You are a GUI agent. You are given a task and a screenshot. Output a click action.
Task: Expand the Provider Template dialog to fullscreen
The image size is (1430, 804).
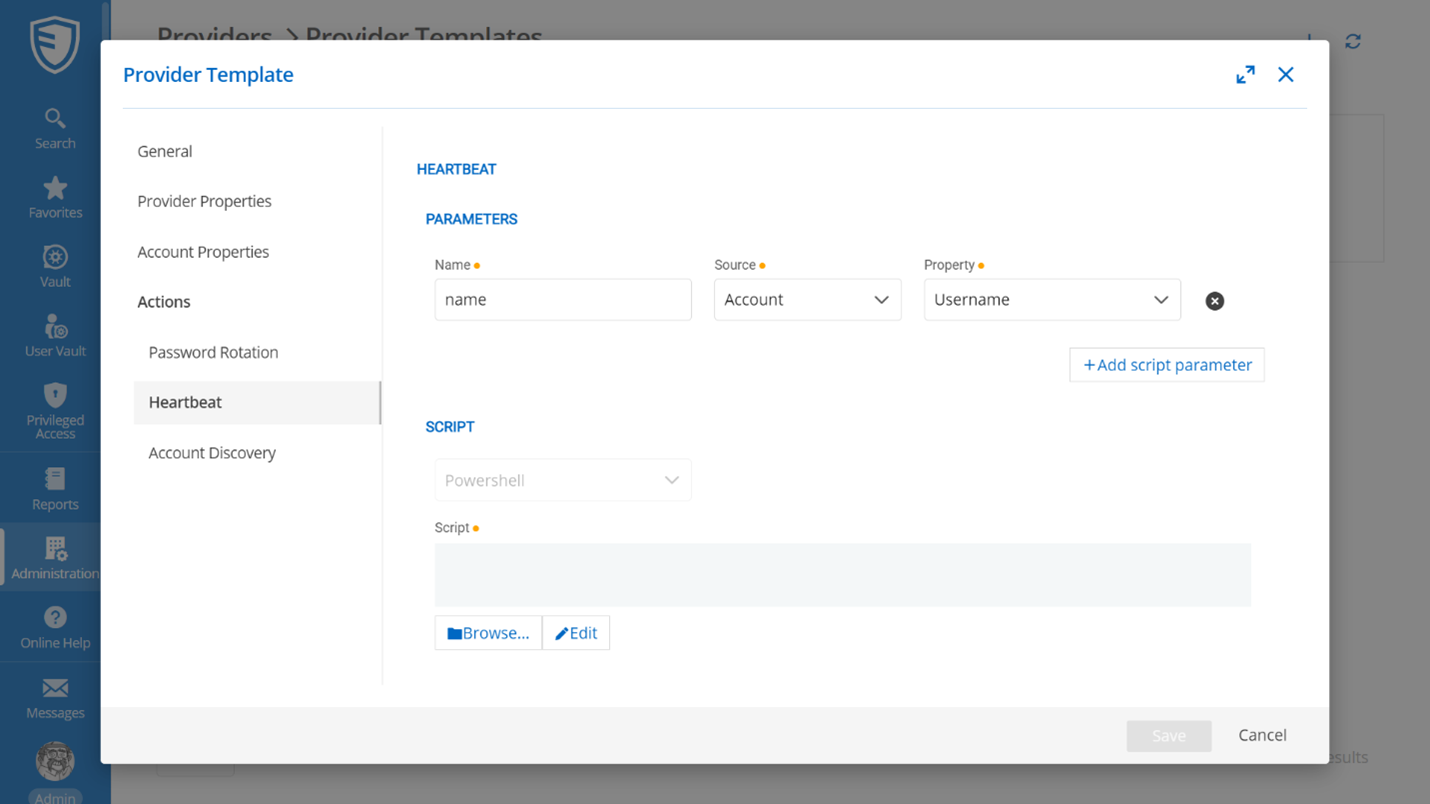point(1245,74)
